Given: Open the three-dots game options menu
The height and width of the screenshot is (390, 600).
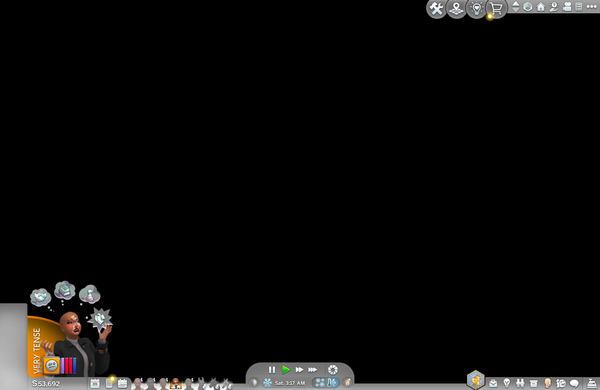Looking at the screenshot, I should pos(592,7).
